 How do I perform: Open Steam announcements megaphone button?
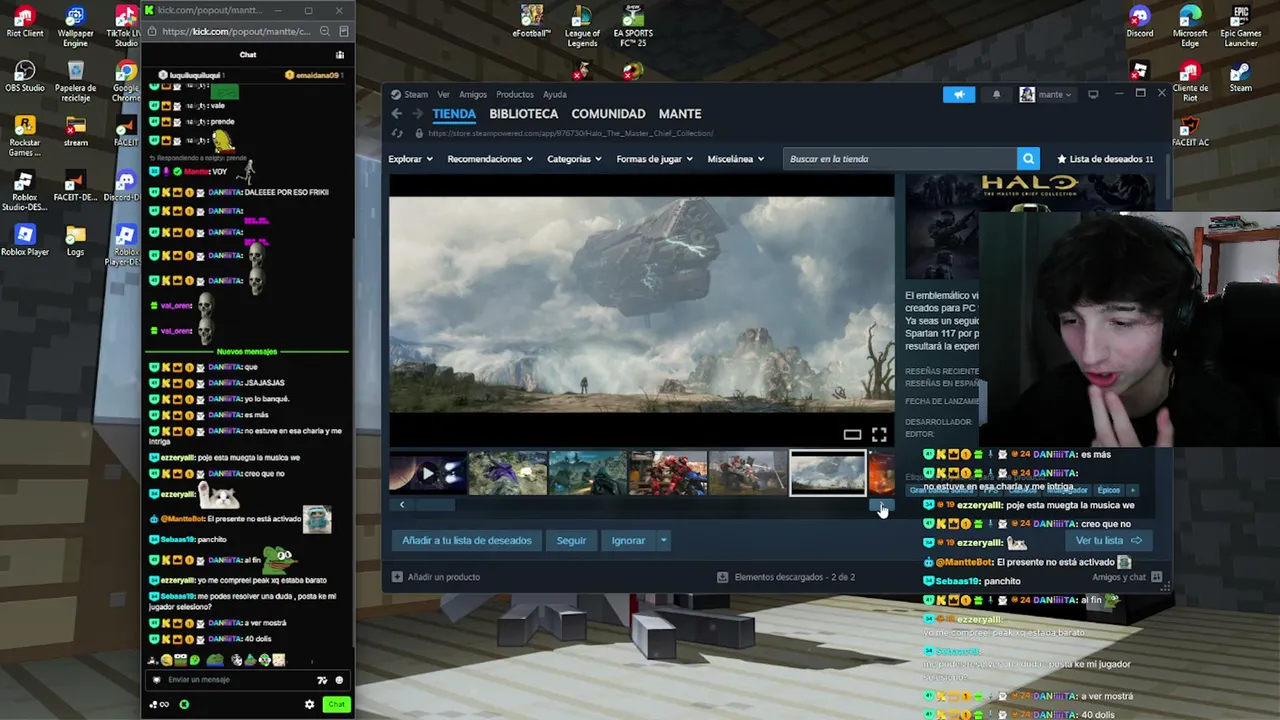point(958,94)
